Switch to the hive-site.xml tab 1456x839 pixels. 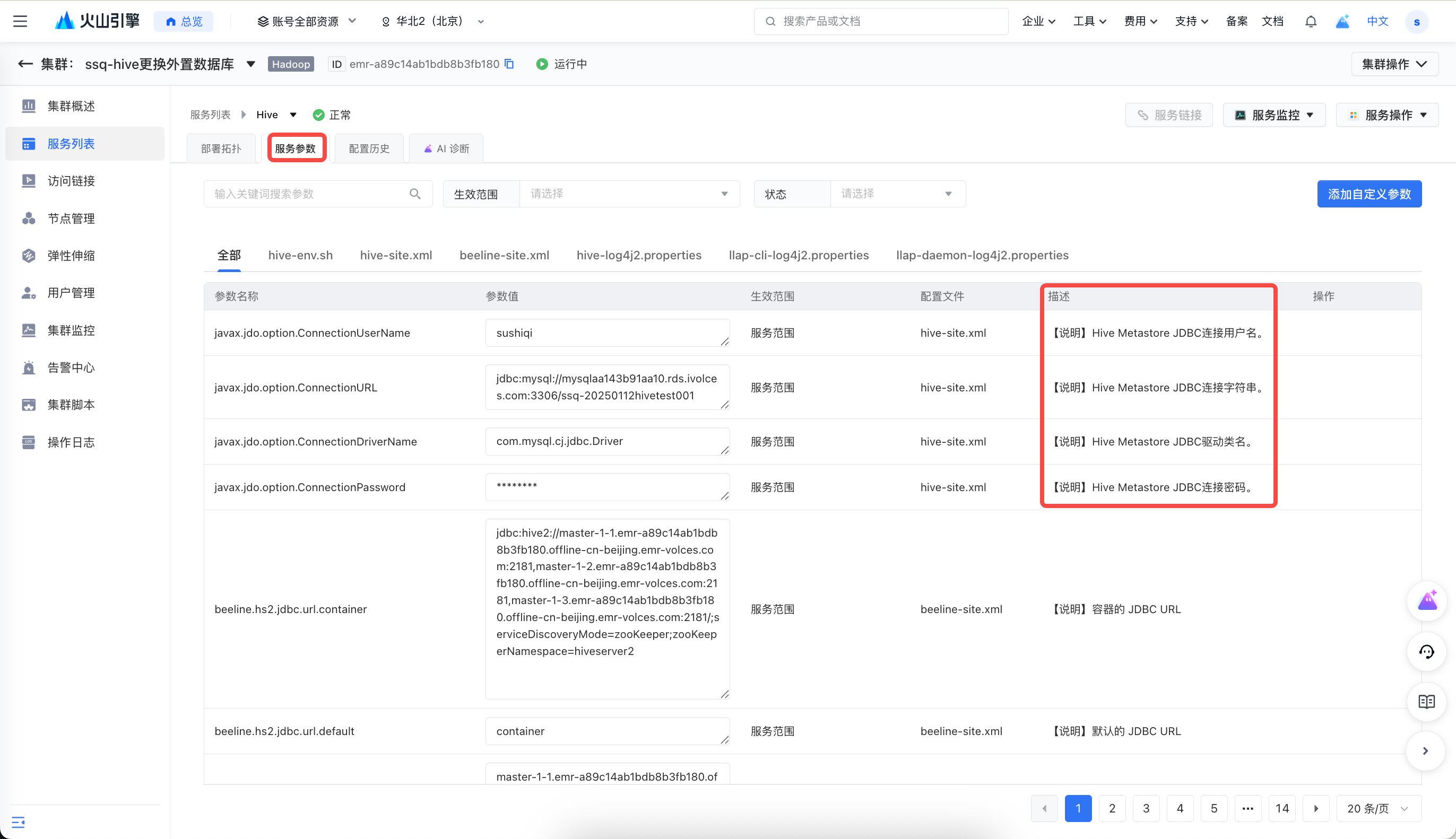click(396, 255)
